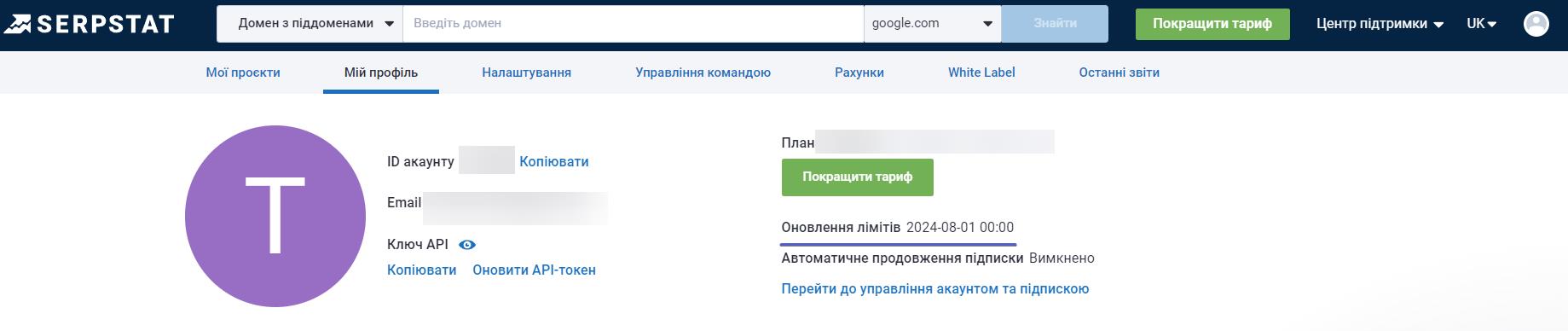Copy the account ID via Копіювати link
Screen dimensions: 1568x331
click(x=554, y=161)
